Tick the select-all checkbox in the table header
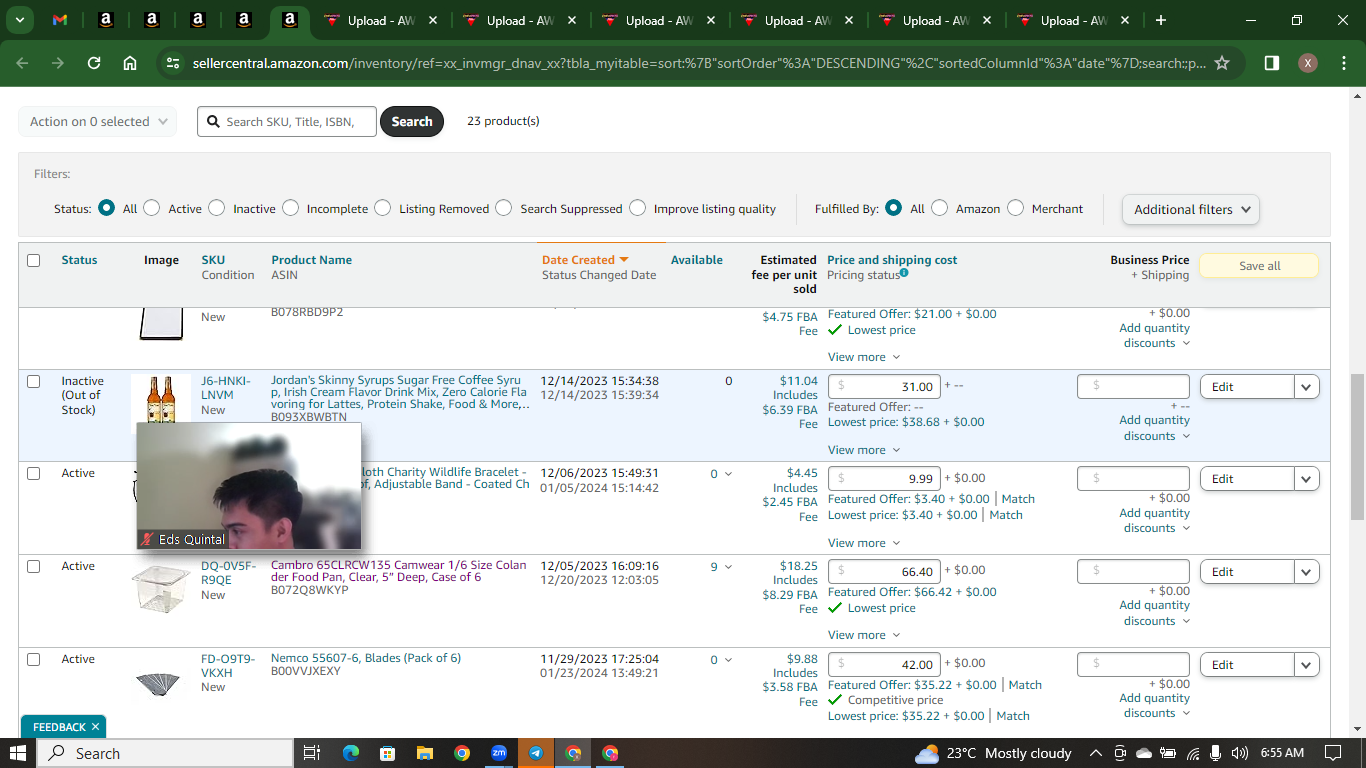The height and width of the screenshot is (768, 1366). pyautogui.click(x=34, y=260)
